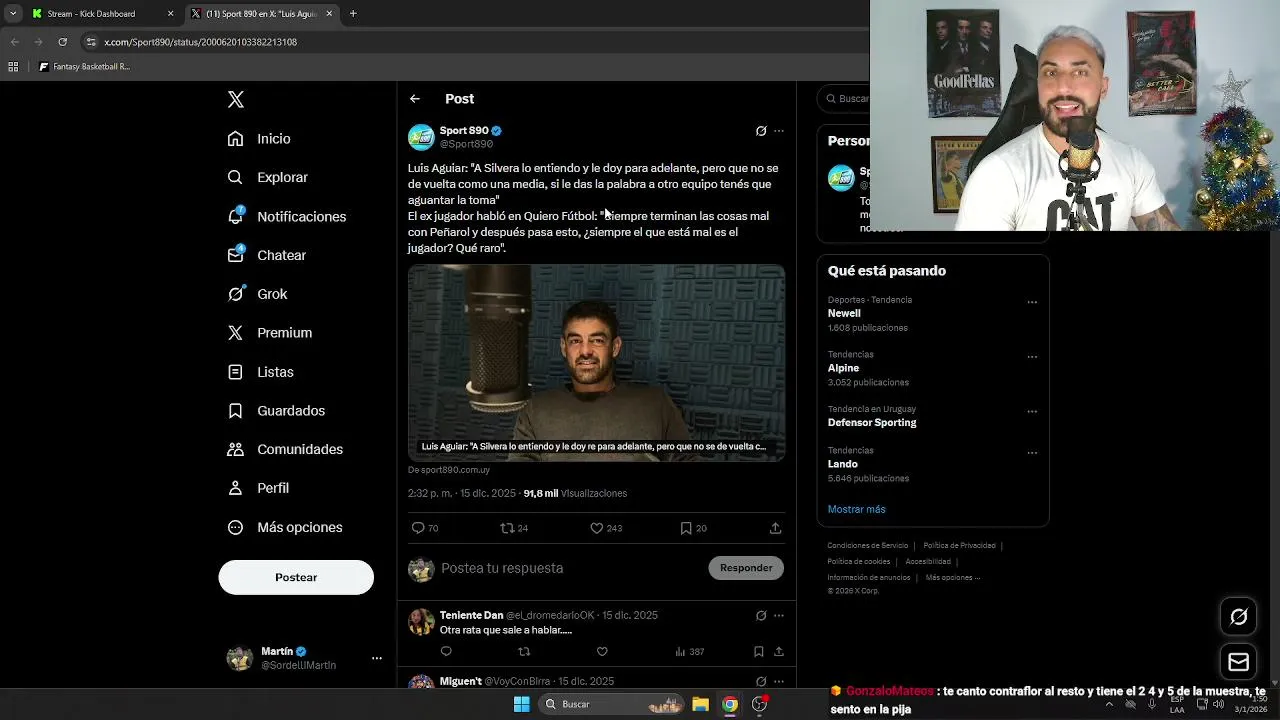Reload the page in browser

[62, 42]
